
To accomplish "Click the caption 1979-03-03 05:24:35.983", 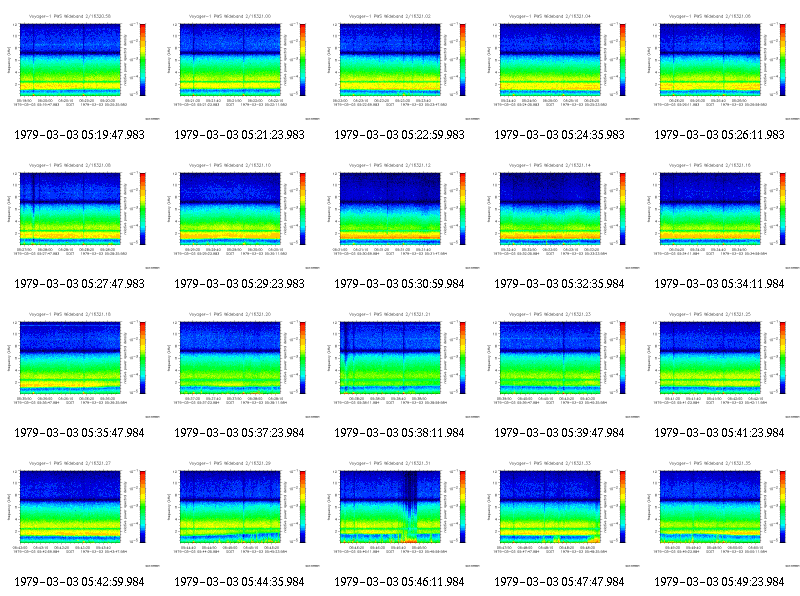I will pyautogui.click(x=560, y=135).
